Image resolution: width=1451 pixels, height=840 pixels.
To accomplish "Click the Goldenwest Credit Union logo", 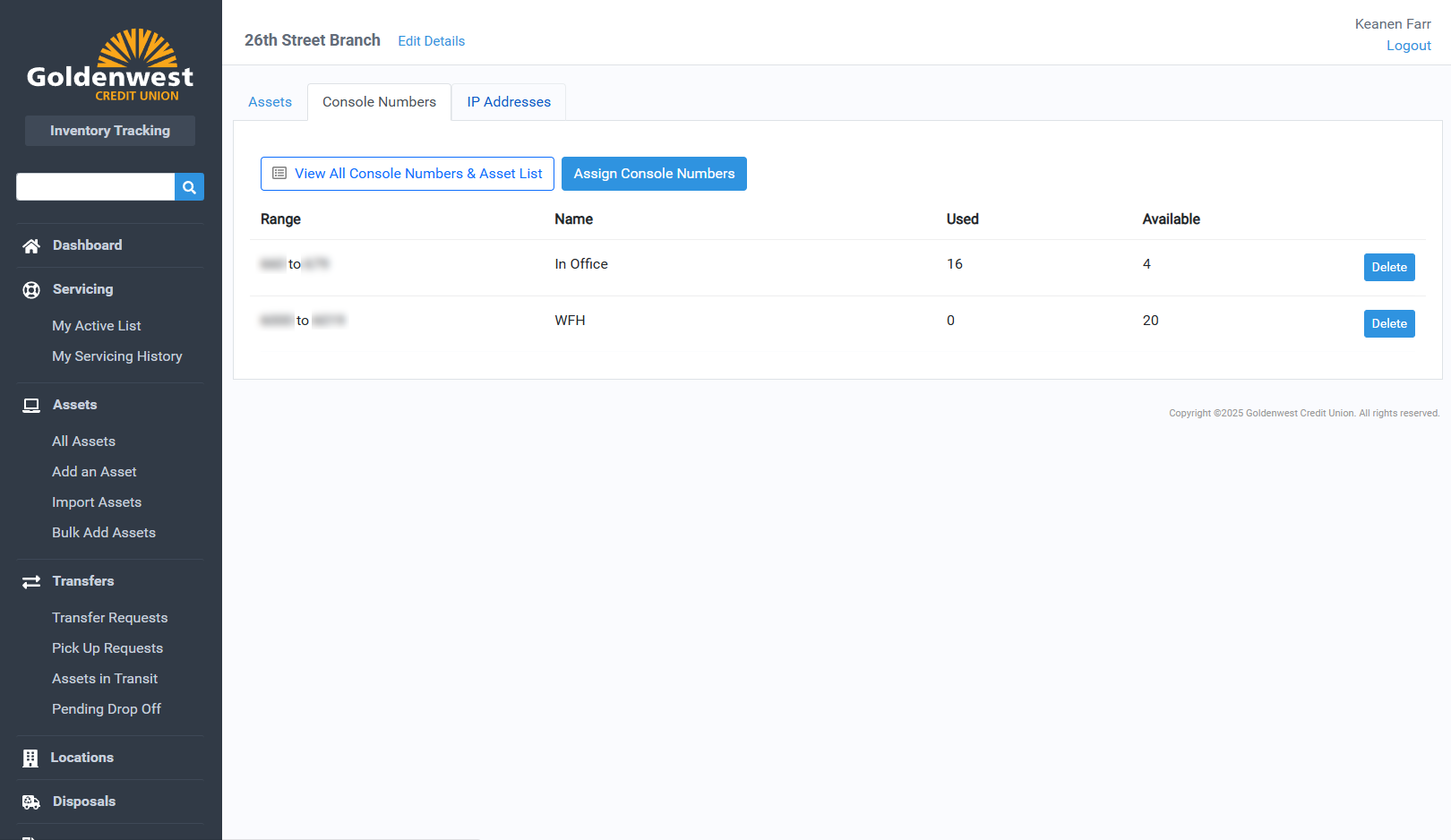I will click(110, 66).
